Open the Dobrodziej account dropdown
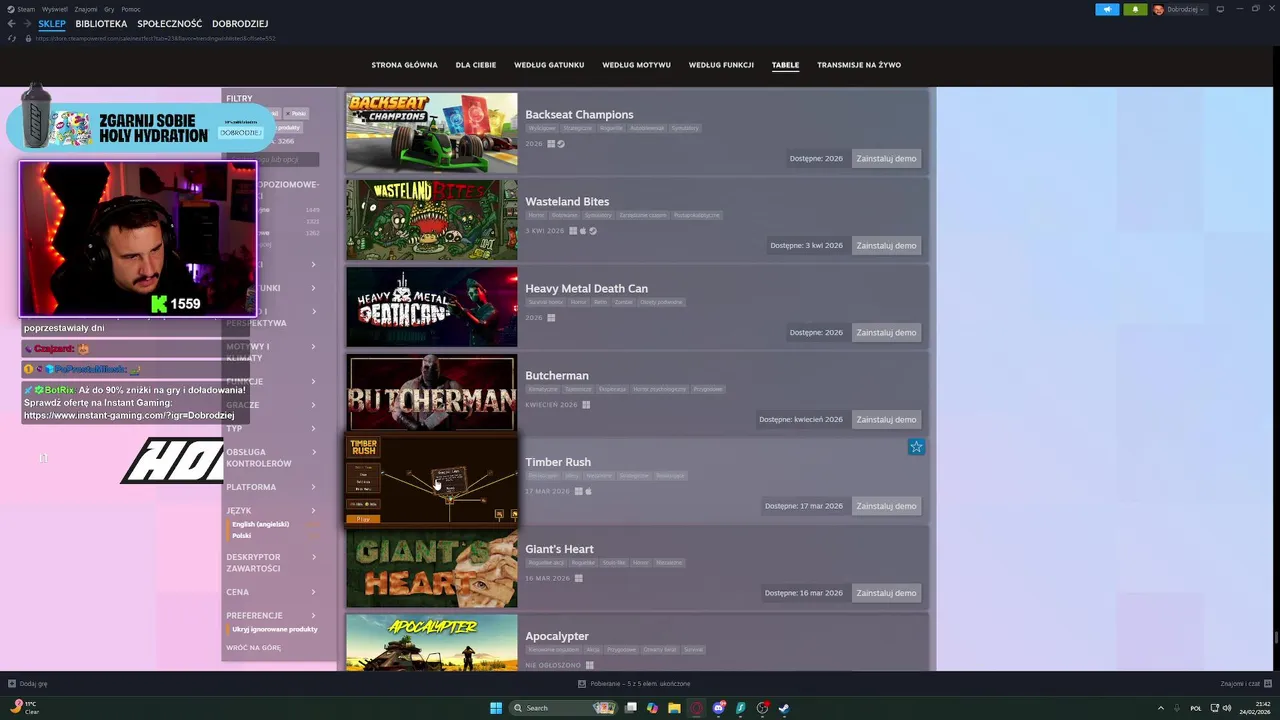Screen dimensions: 1280x720 point(1179,9)
